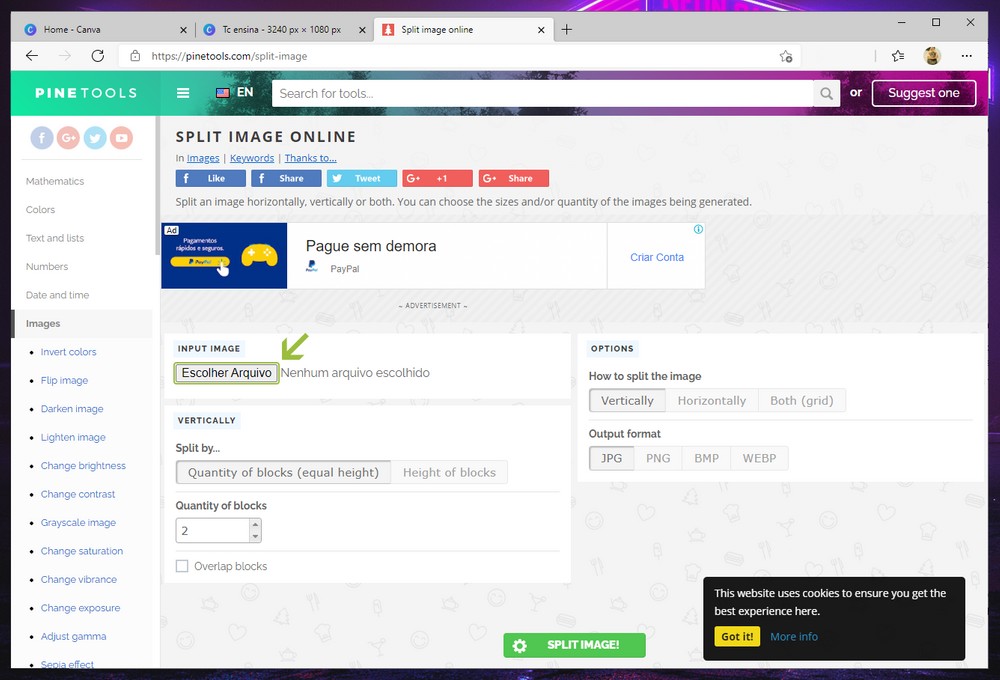This screenshot has height=680, width=1000.
Task: Click the Twitter circle icon in sidebar
Action: tap(95, 138)
